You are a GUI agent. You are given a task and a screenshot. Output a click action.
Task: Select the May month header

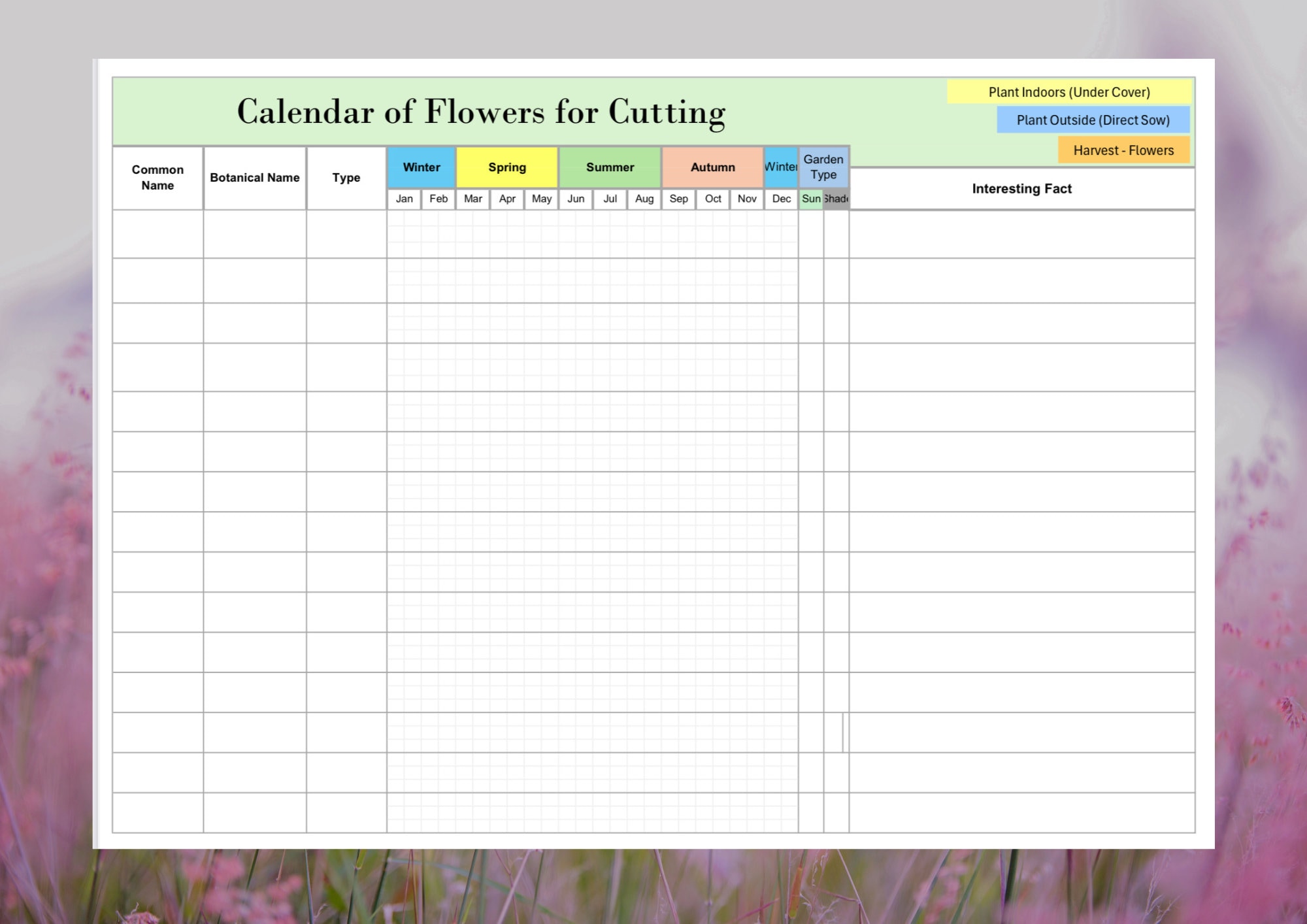coord(541,198)
